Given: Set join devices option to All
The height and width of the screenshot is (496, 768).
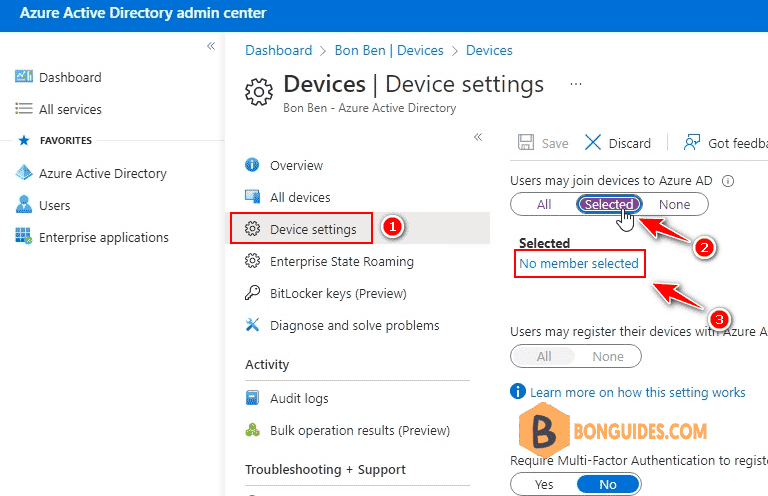Looking at the screenshot, I should (544, 204).
